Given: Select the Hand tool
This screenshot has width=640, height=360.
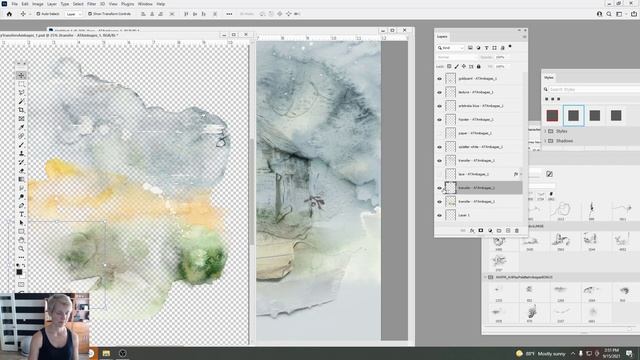Looking at the screenshot, I should (21, 240).
